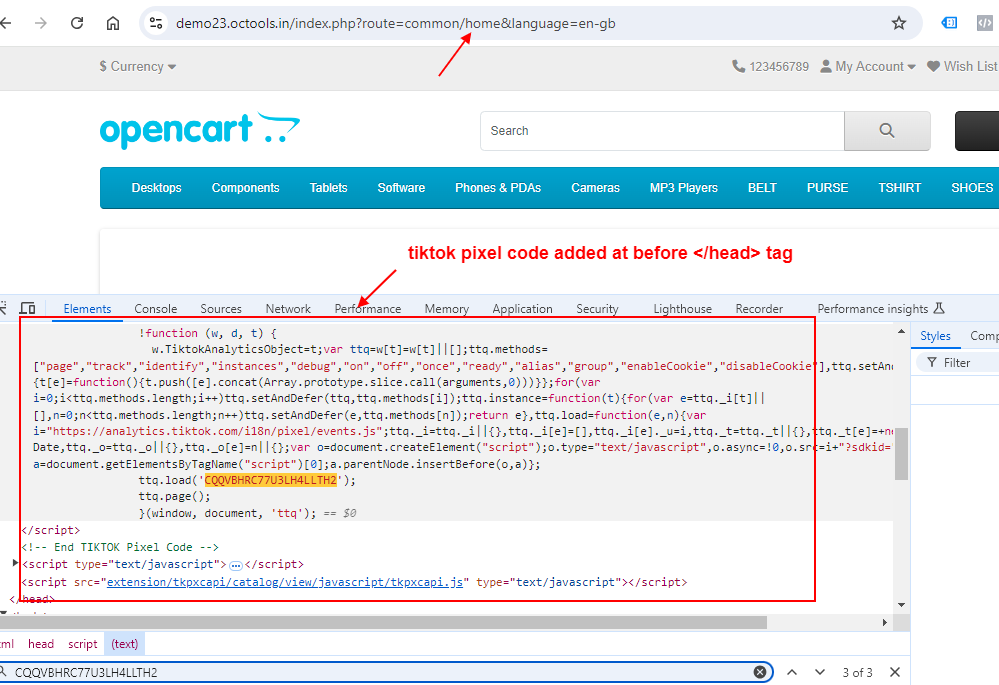Select the Styles sidebar tab
The image size is (999, 685).
[x=935, y=336]
